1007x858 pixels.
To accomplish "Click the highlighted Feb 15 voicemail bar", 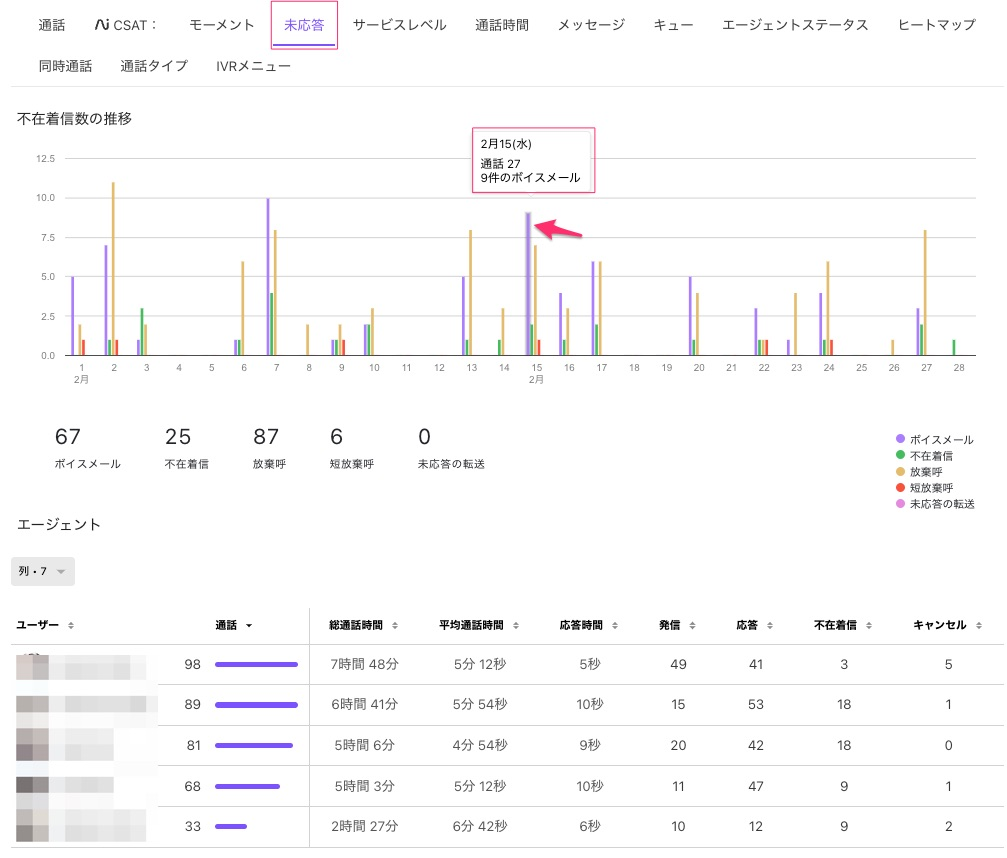I will point(528,284).
